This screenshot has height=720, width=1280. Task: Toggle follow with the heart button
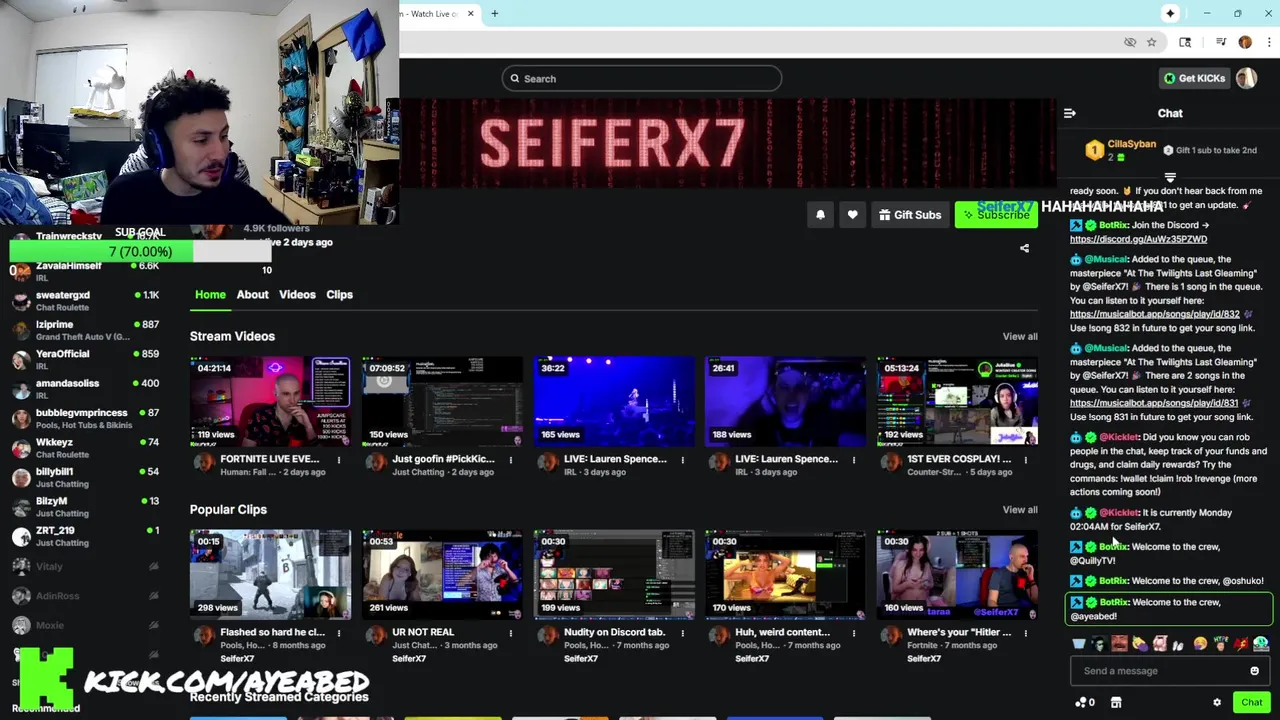click(x=852, y=215)
